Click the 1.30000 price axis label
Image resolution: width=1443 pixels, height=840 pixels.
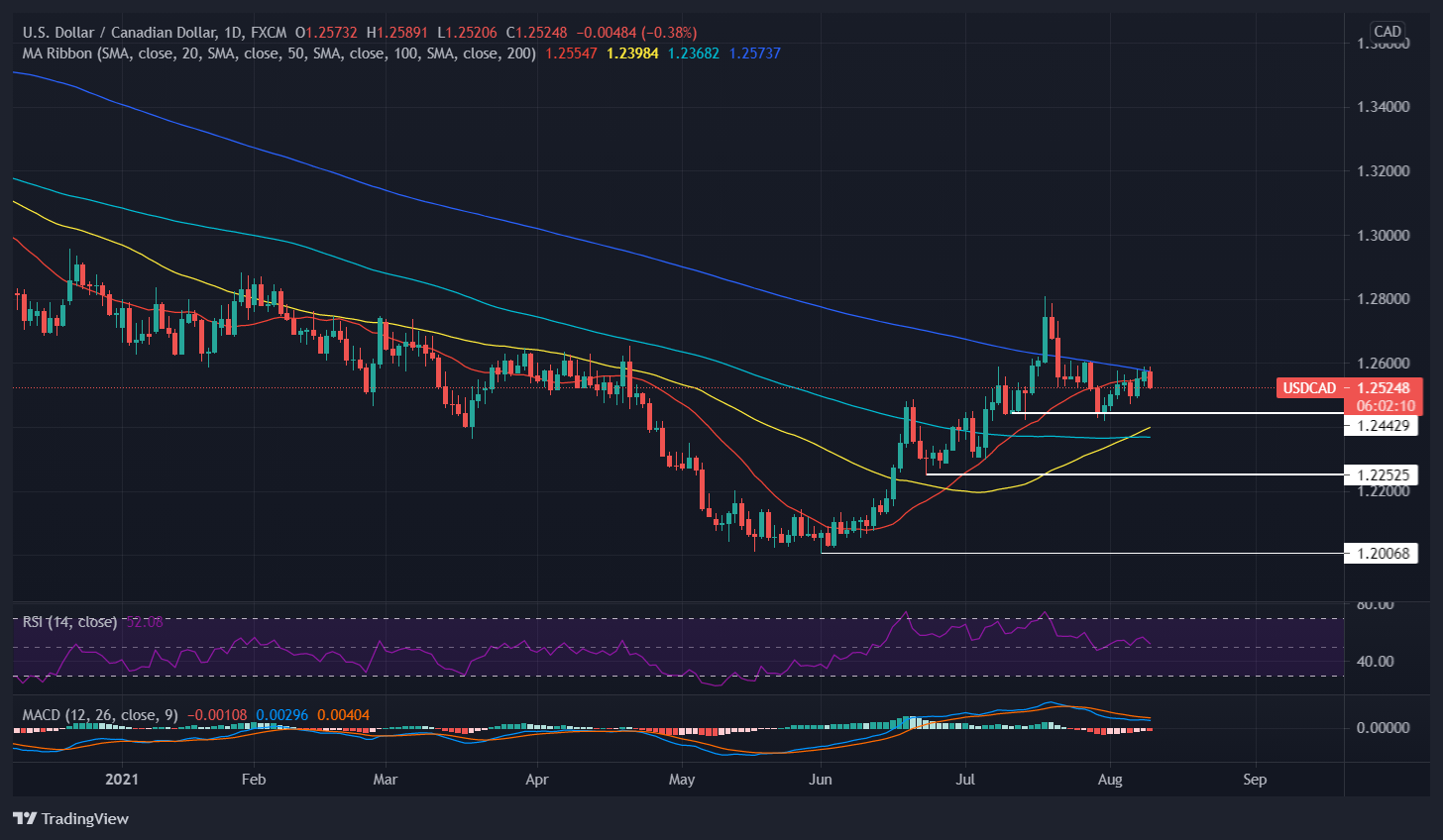click(1383, 236)
